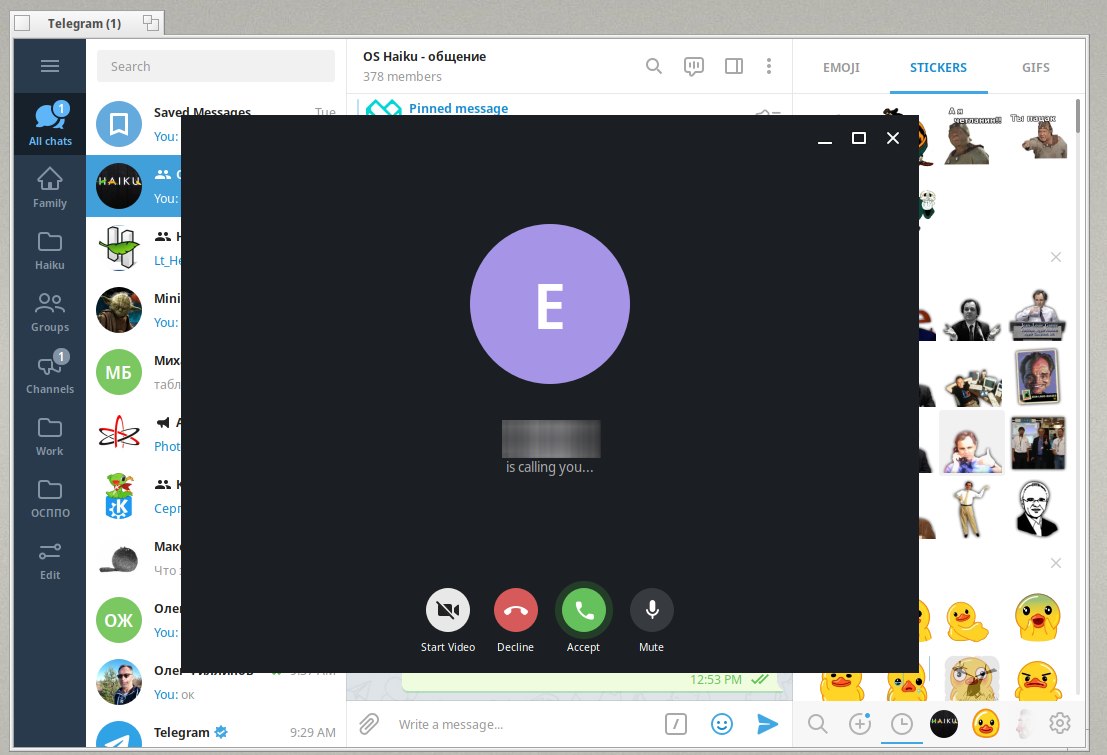
Task: Switch to the Channels folder
Action: pyautogui.click(x=49, y=374)
